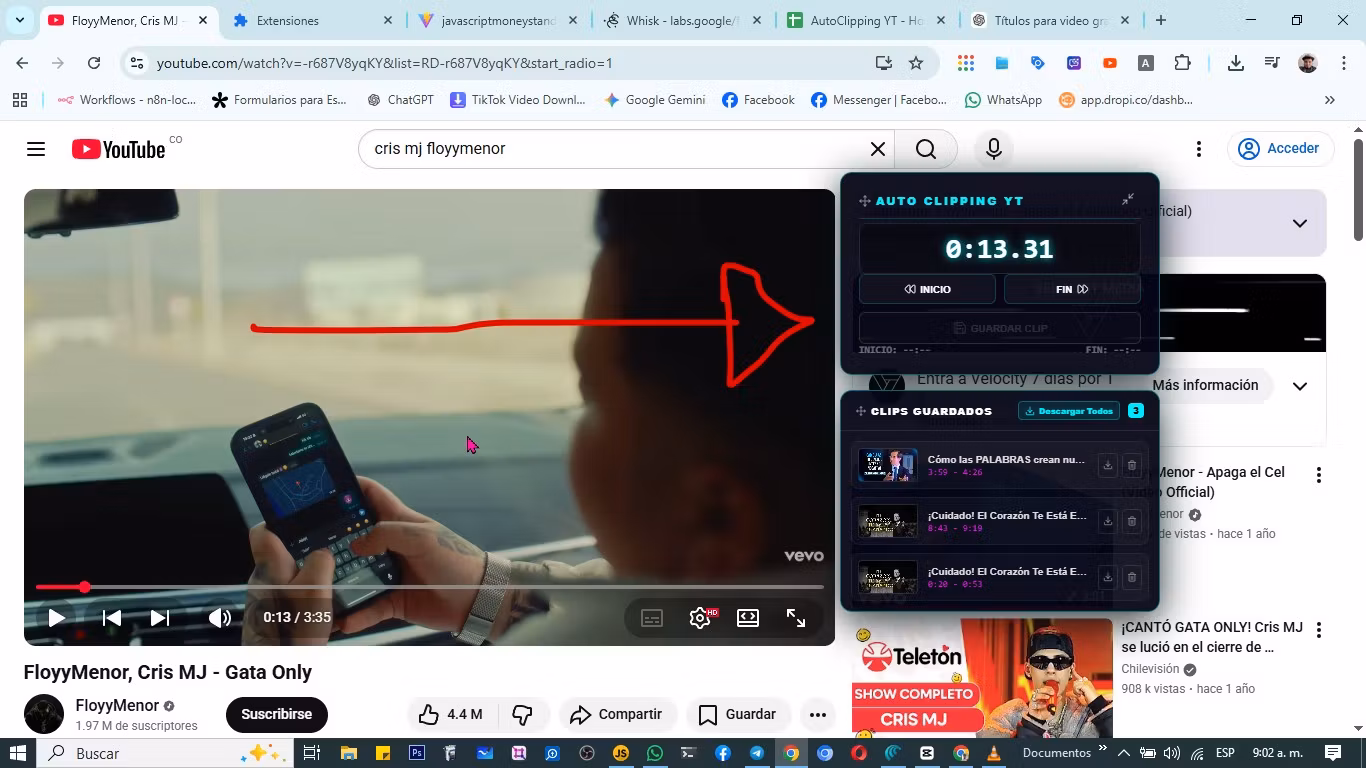Open YouTube settings three-dot menu
This screenshot has width=1366, height=768.
pos(1198,149)
